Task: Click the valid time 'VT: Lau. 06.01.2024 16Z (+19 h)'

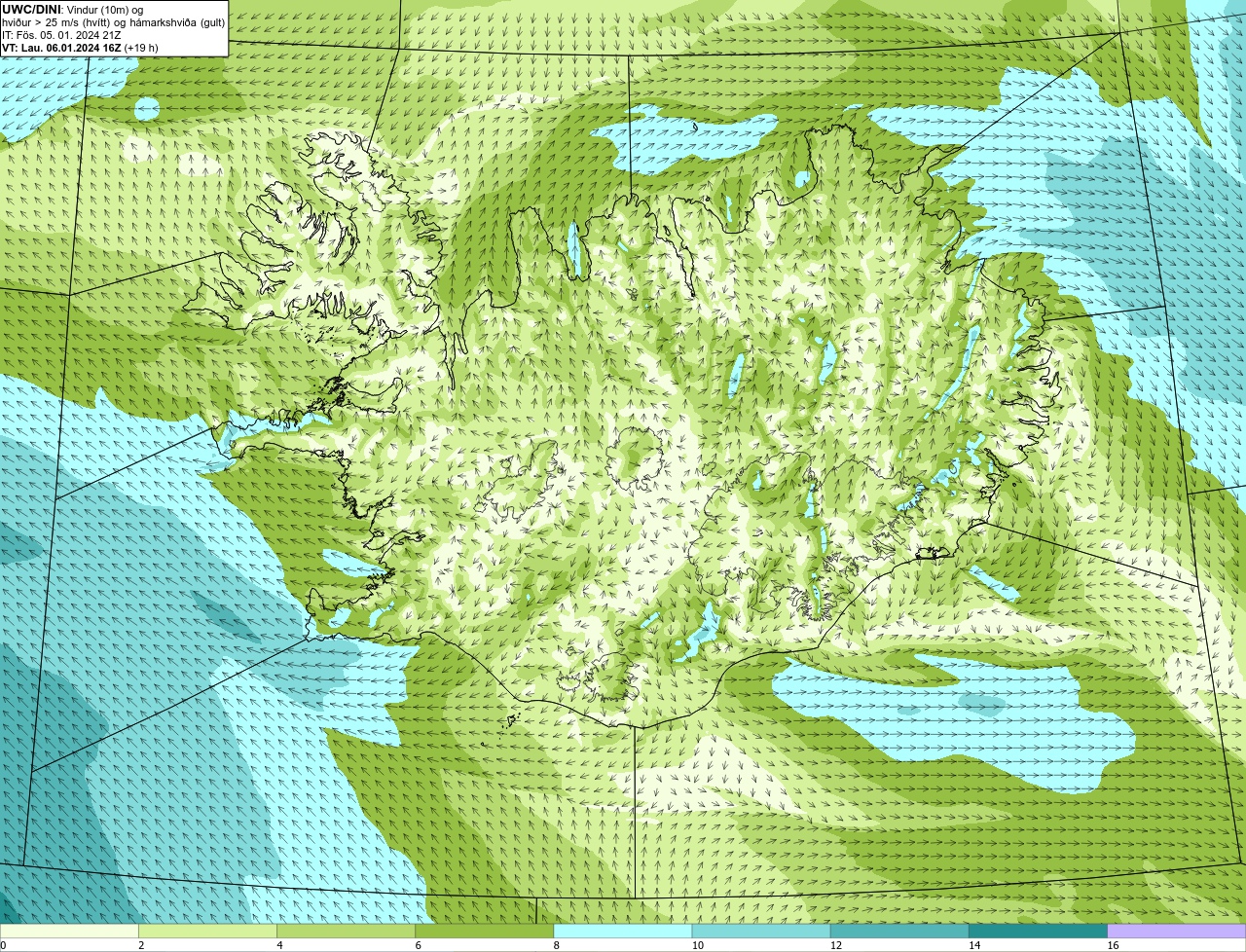Action: (80, 48)
